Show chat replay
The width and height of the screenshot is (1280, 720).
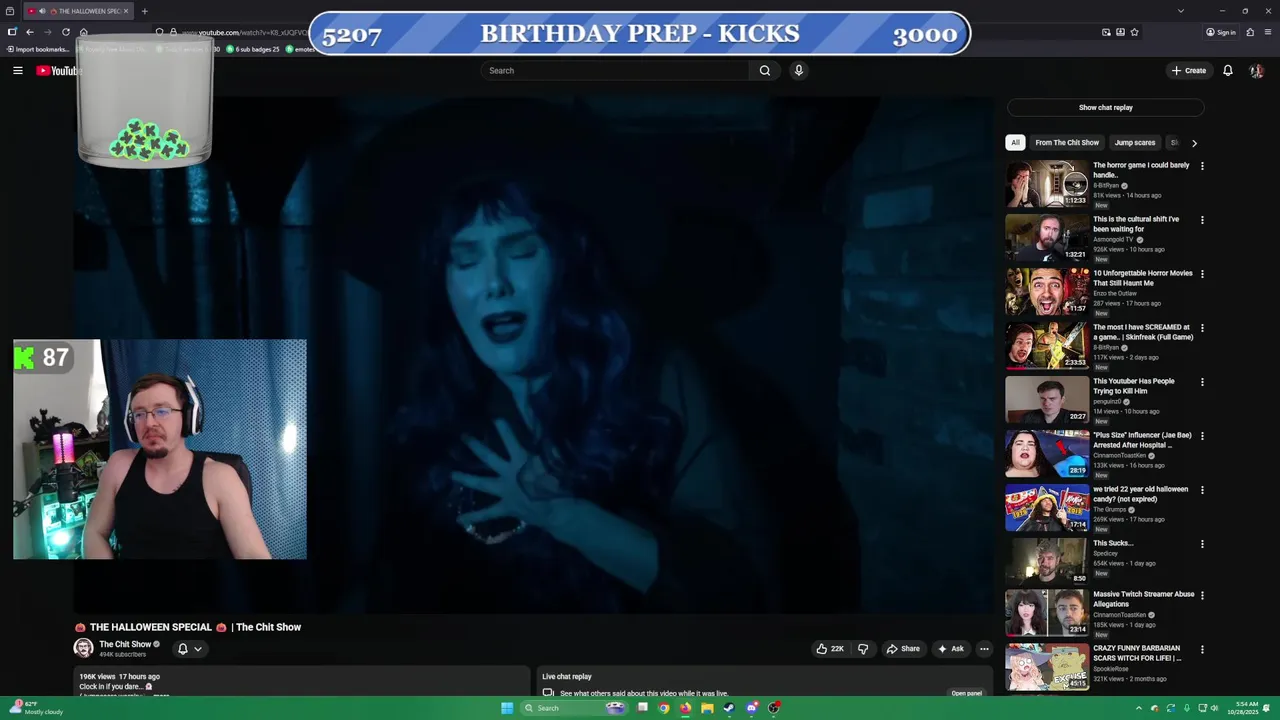(1105, 107)
